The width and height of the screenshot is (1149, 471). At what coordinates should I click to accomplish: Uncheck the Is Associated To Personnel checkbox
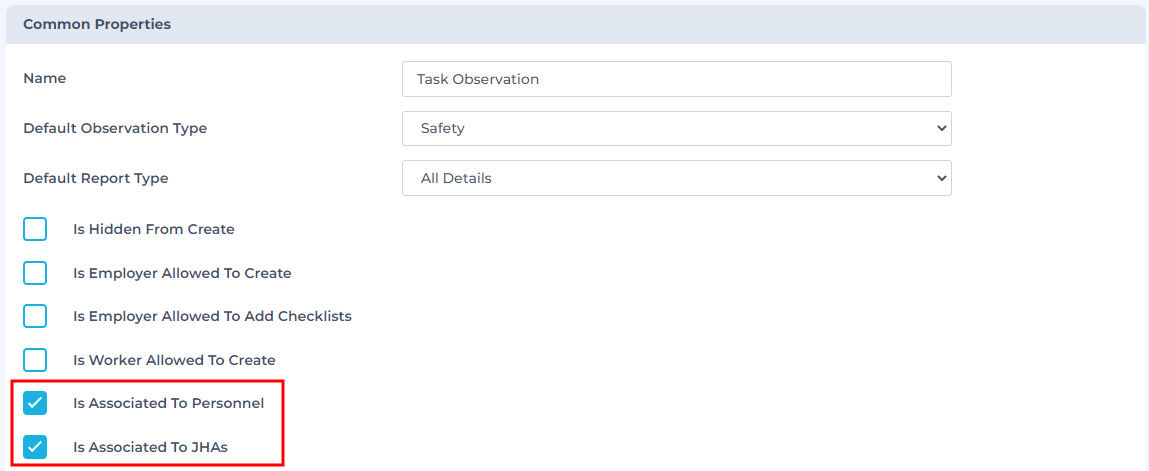pos(35,403)
